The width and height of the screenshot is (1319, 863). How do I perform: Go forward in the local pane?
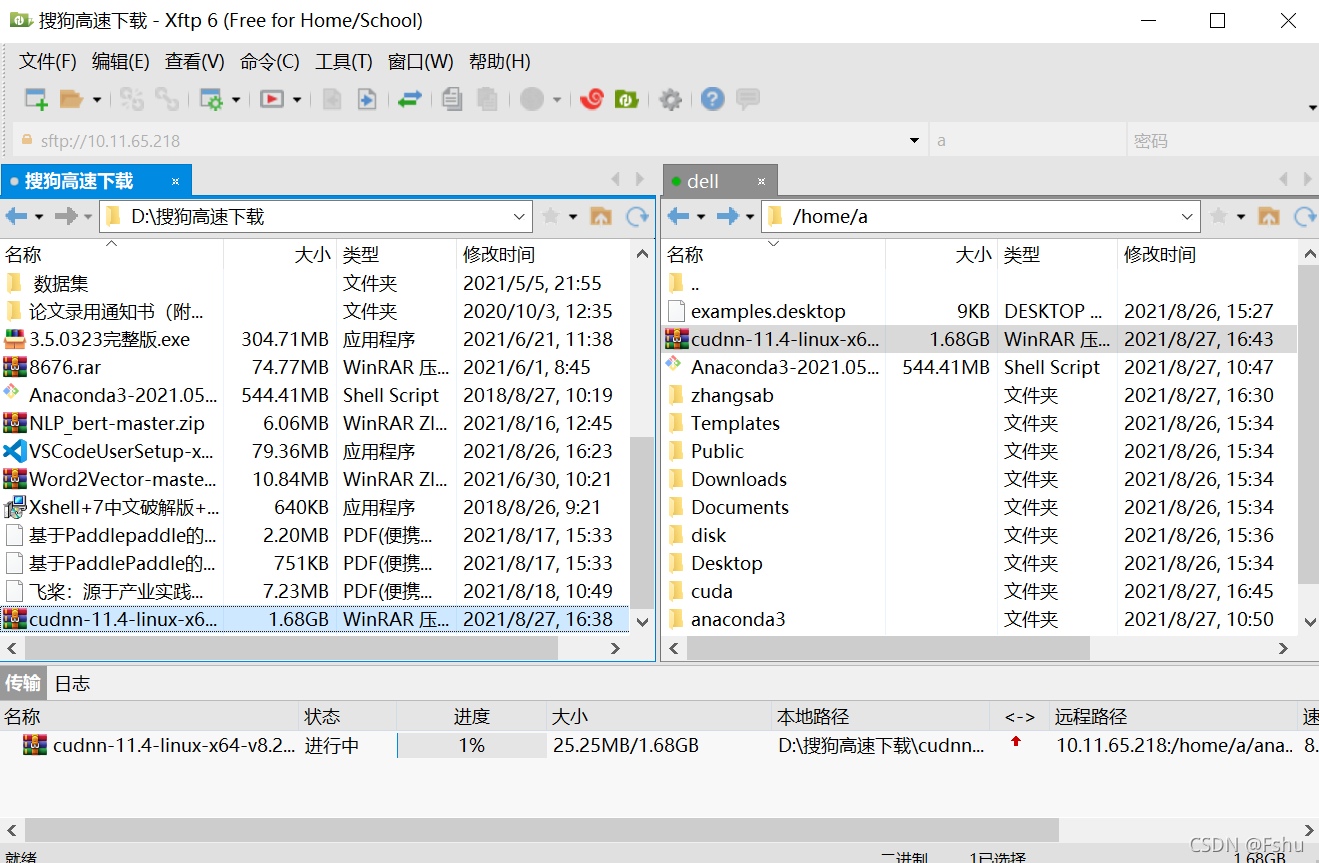pos(66,216)
